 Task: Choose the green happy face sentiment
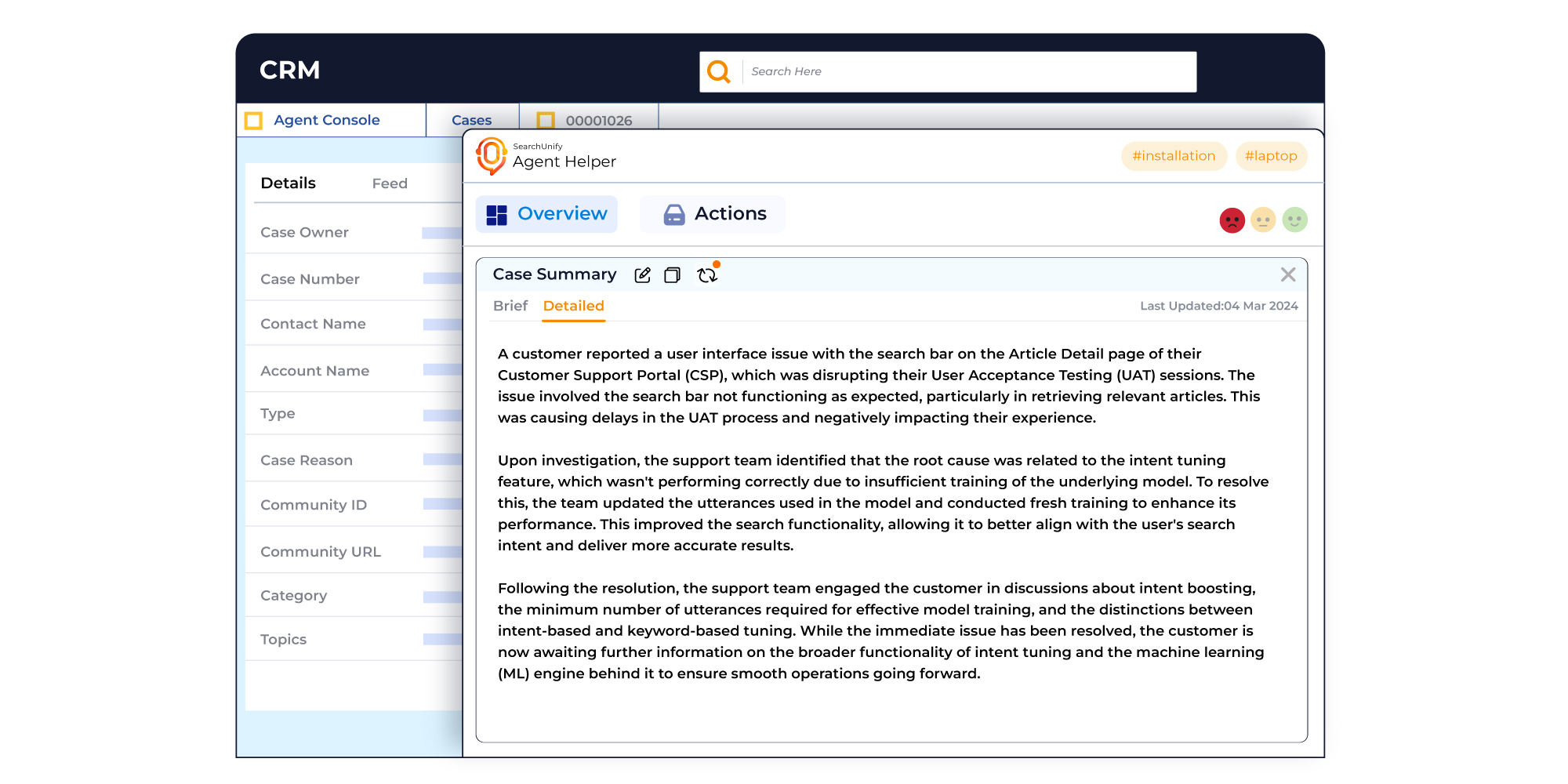(x=1295, y=220)
